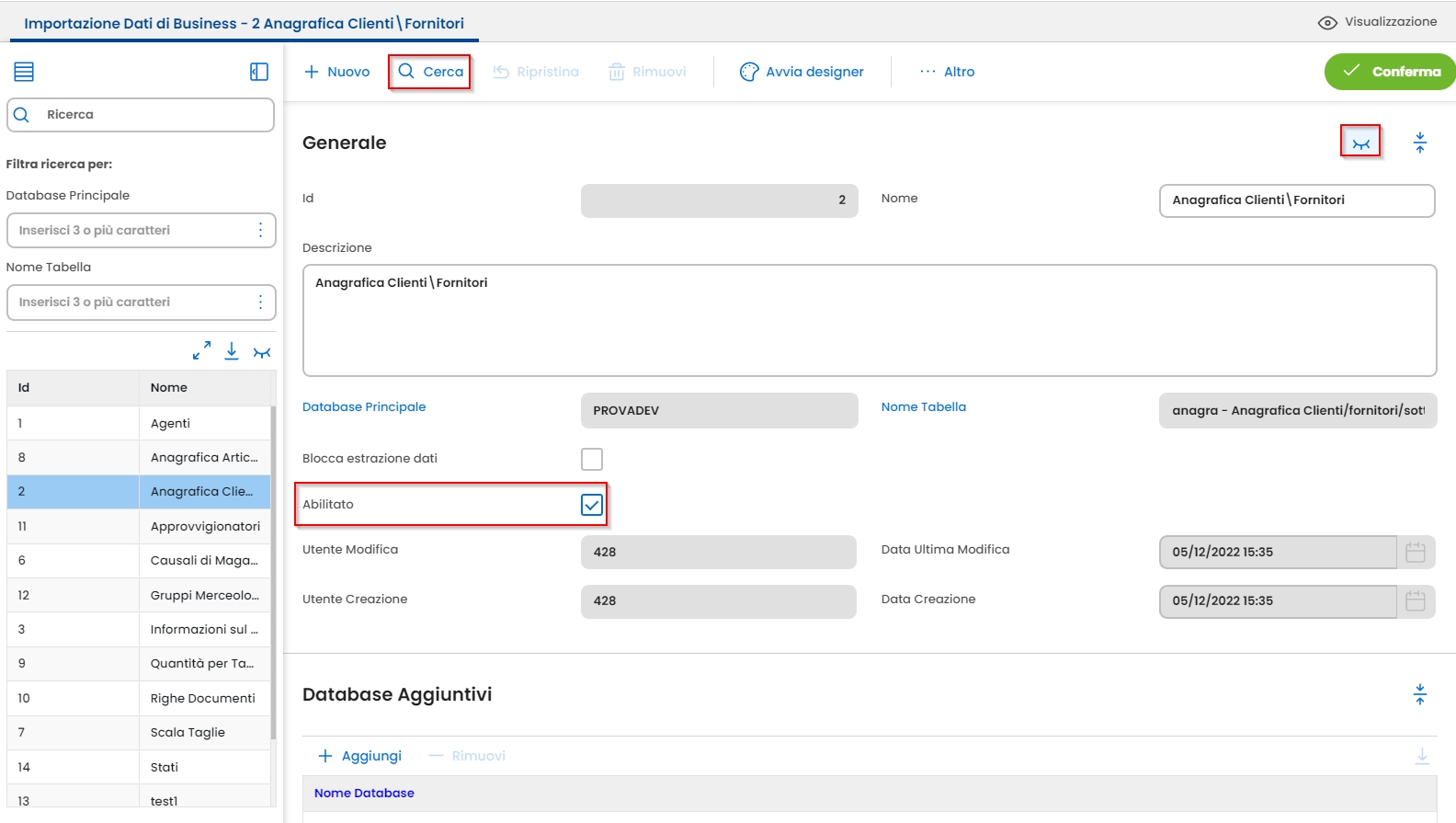Collapse the Database Aggiuntivi section
This screenshot has width=1456, height=823.
tap(1420, 694)
